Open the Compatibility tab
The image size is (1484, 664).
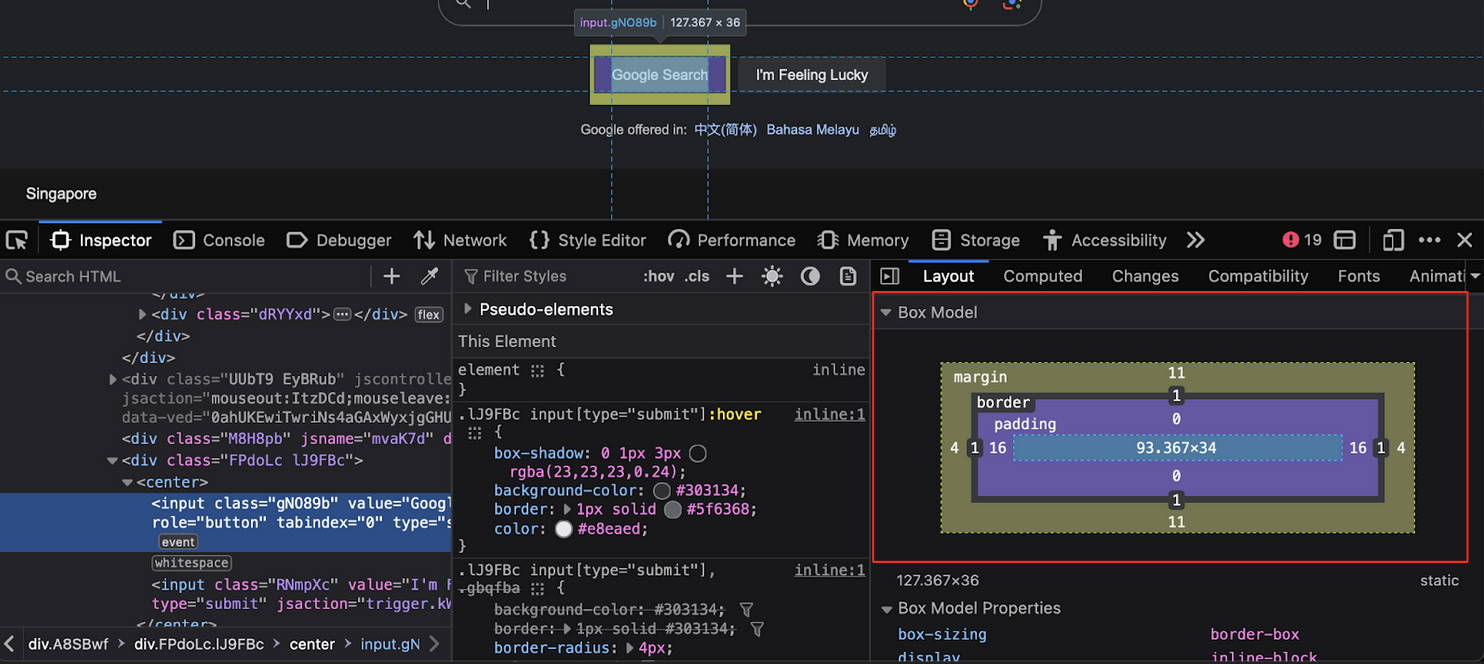[x=1258, y=276]
